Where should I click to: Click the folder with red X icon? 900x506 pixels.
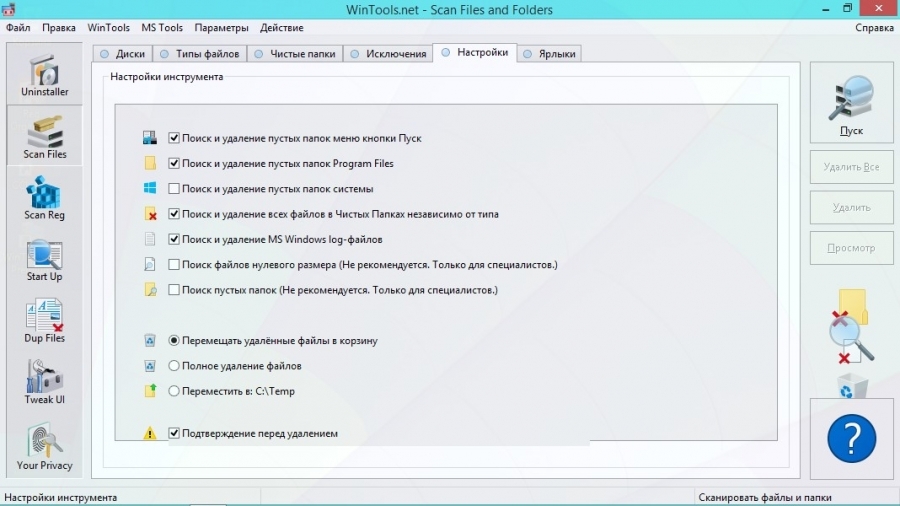[x=150, y=214]
